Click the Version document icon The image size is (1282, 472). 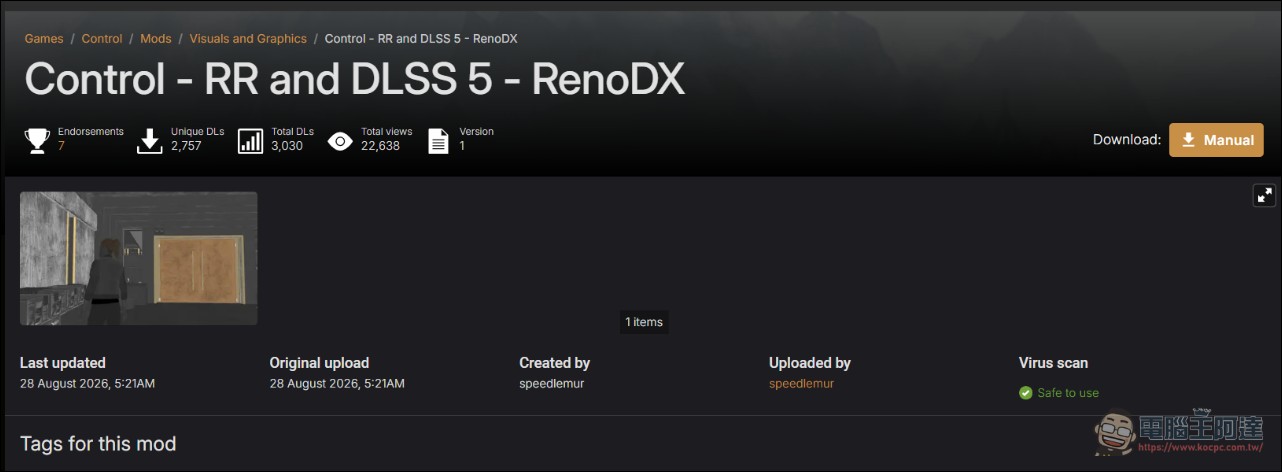(x=438, y=141)
